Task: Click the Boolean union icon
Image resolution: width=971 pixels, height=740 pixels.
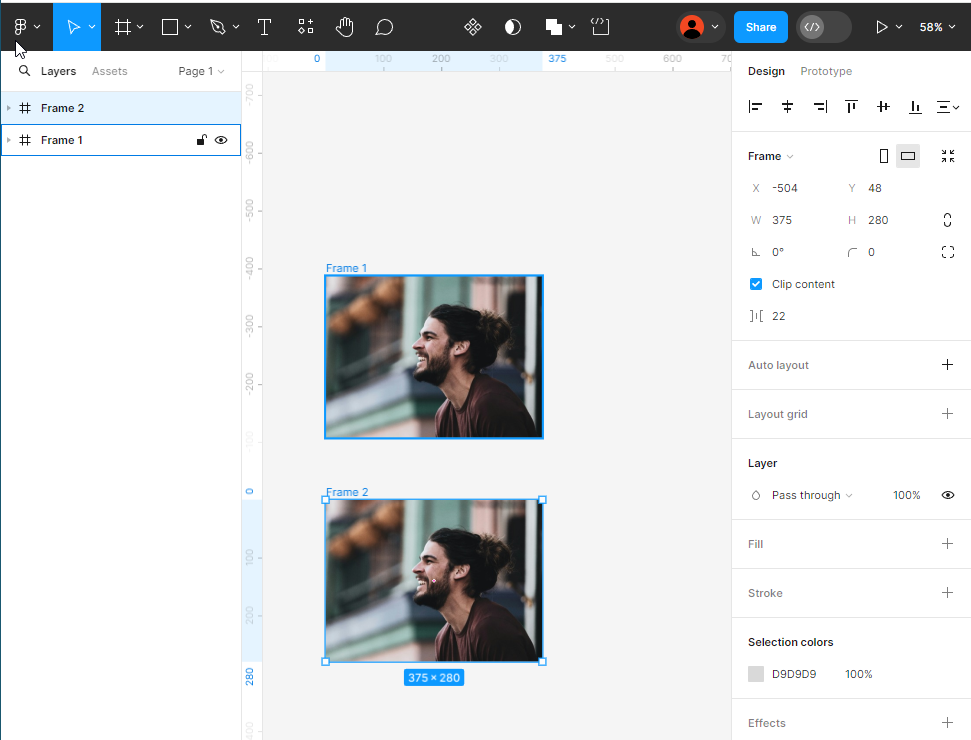Action: point(554,27)
